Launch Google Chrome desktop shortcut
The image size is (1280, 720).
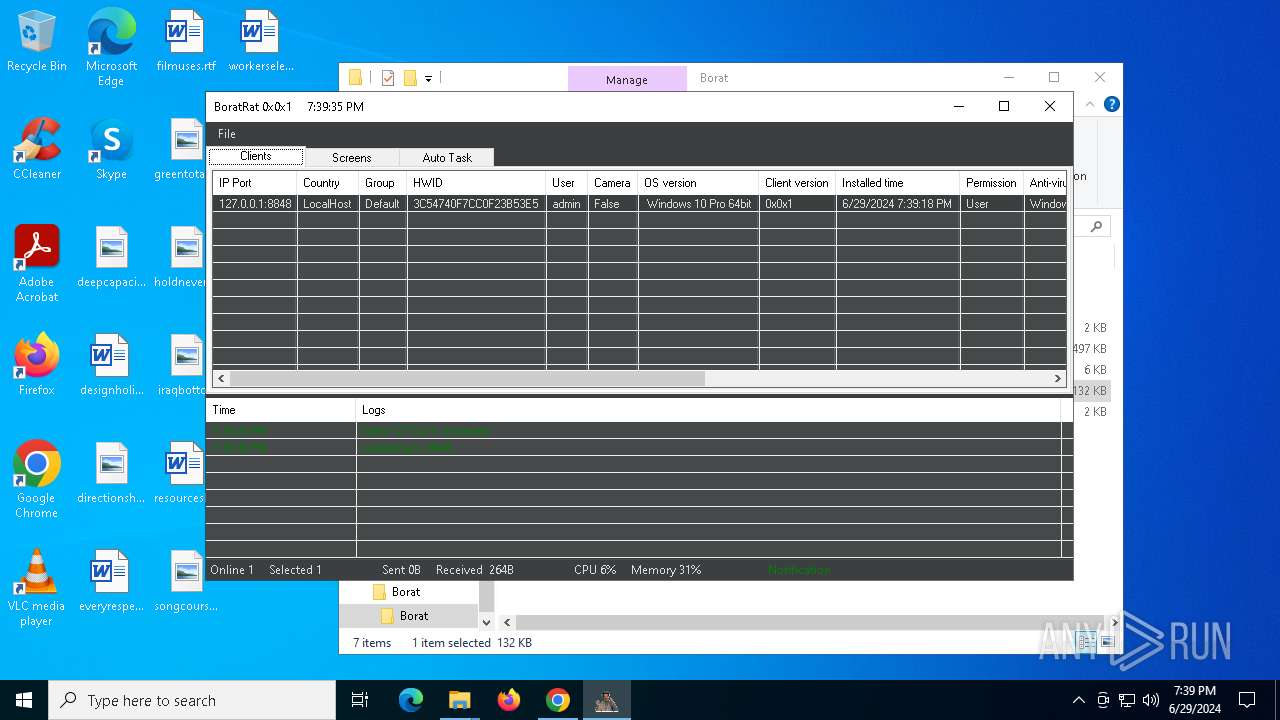coord(37,480)
